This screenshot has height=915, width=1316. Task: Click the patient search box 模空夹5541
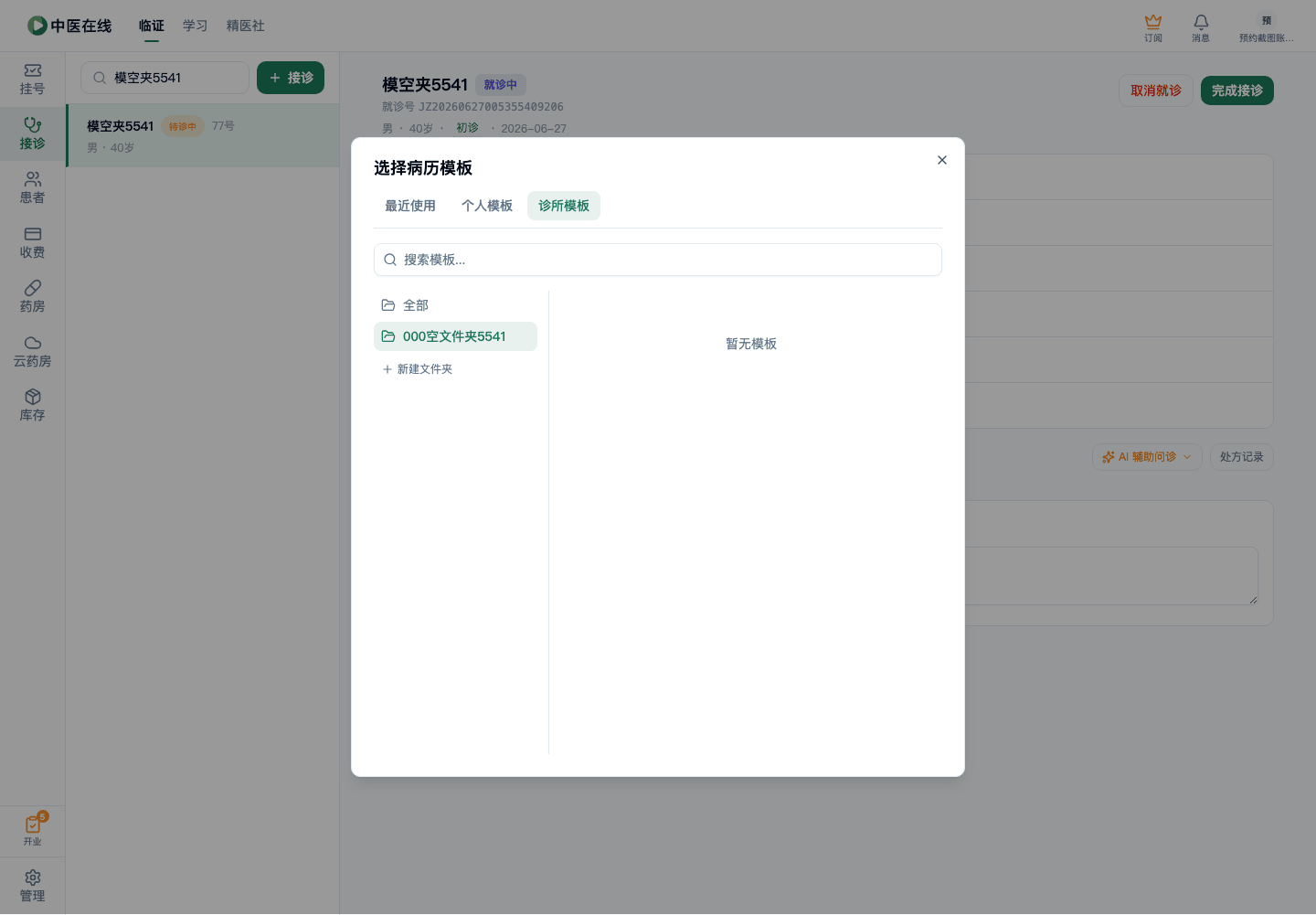click(164, 78)
